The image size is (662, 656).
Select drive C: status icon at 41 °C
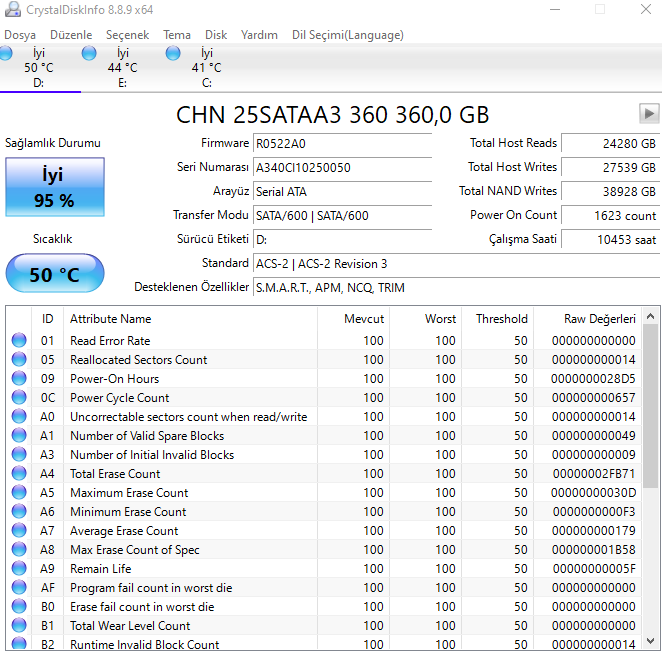point(173,53)
